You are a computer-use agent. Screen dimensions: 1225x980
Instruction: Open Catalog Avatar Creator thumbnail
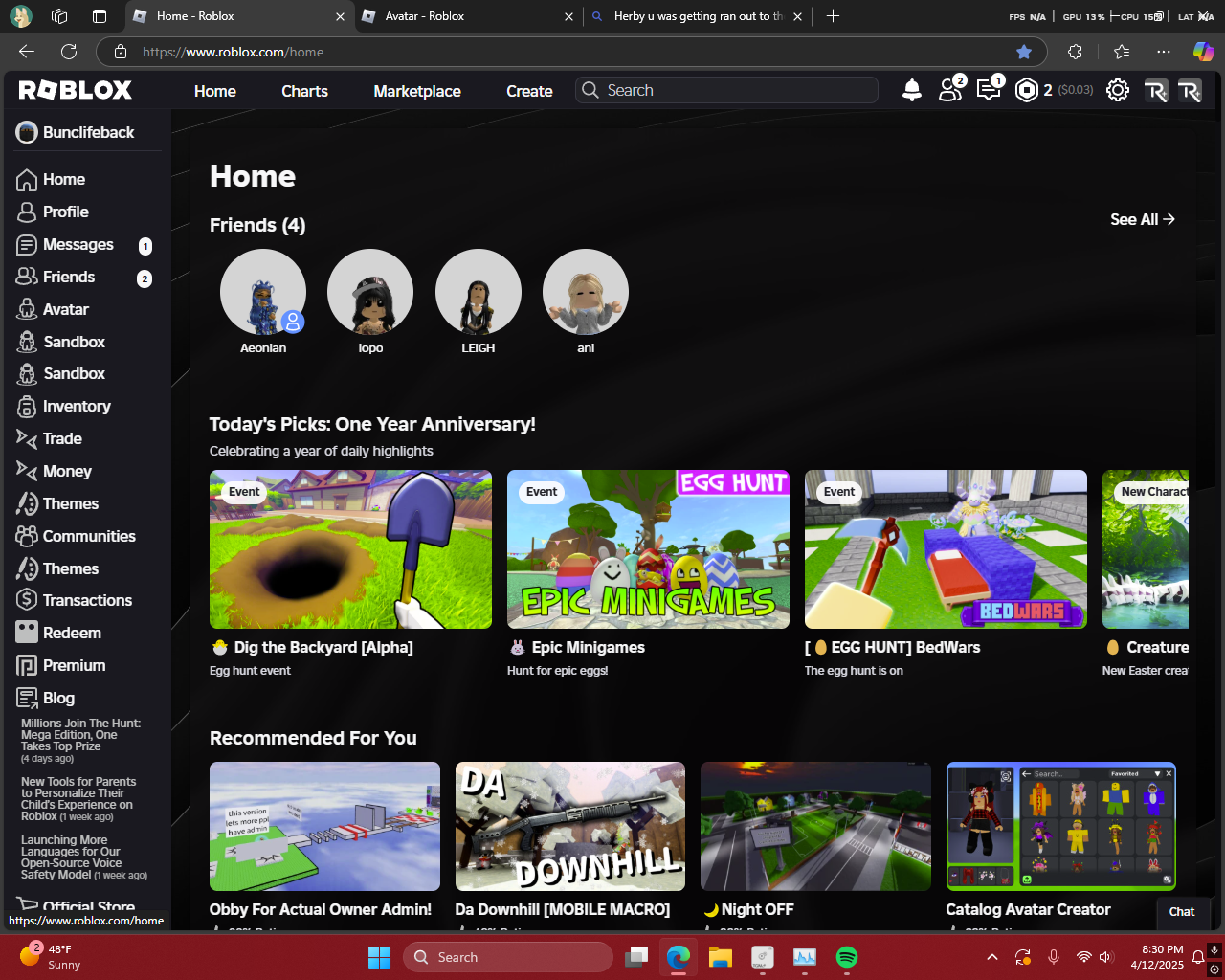tap(1061, 826)
